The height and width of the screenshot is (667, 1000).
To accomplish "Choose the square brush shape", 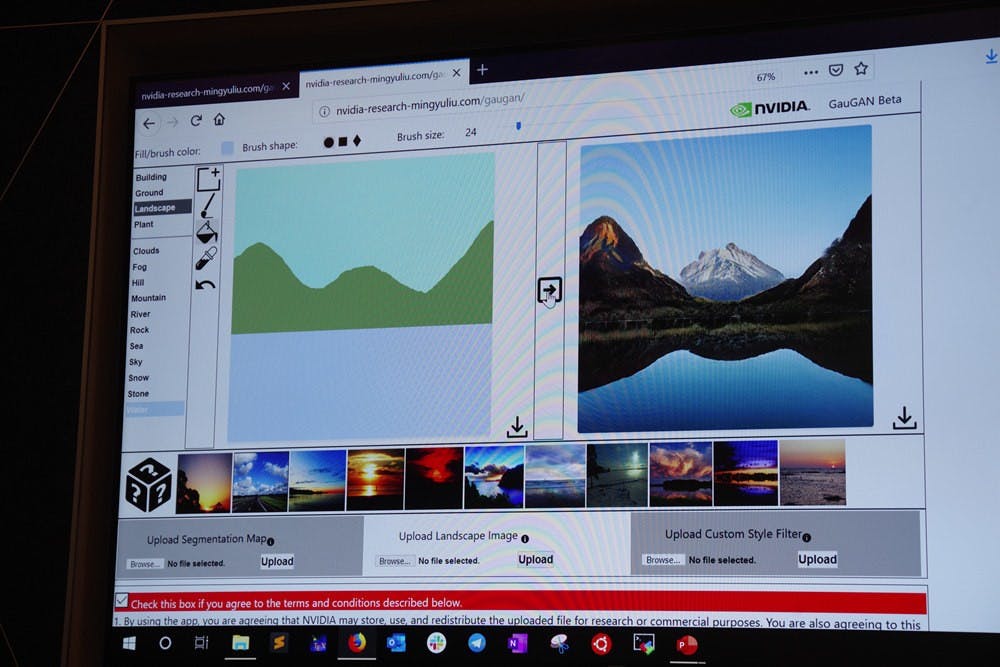I will [x=343, y=142].
